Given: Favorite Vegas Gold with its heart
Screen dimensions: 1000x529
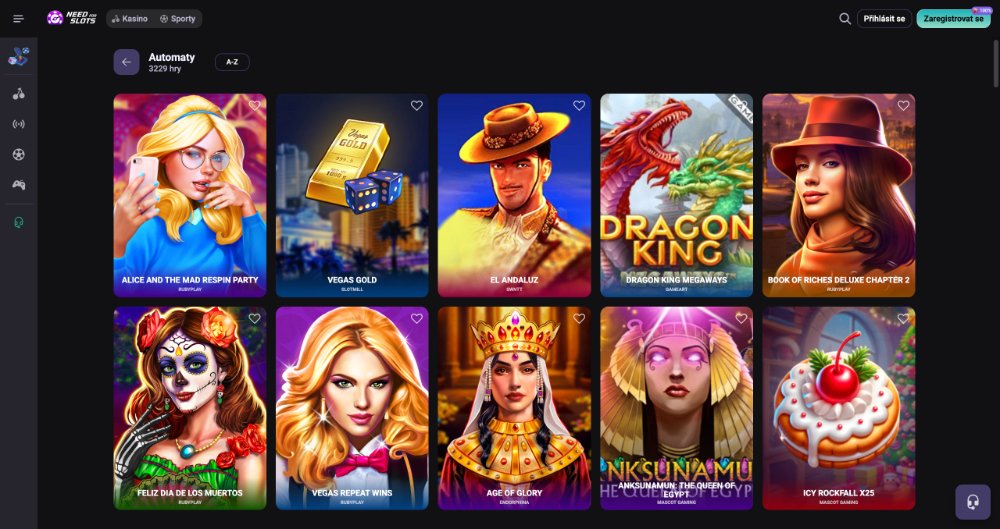Looking at the screenshot, I should tap(416, 105).
